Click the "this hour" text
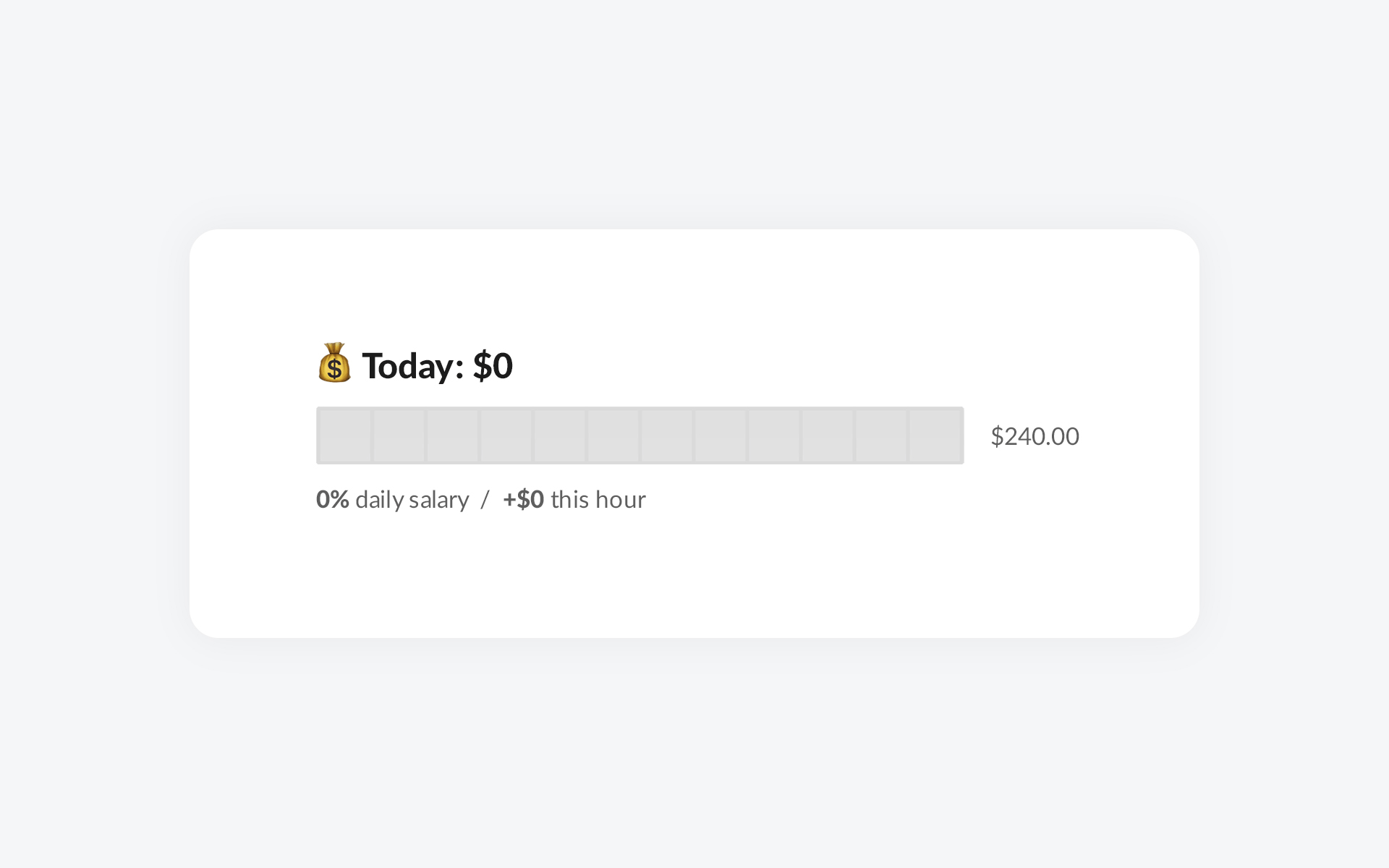1389x868 pixels. click(x=598, y=499)
